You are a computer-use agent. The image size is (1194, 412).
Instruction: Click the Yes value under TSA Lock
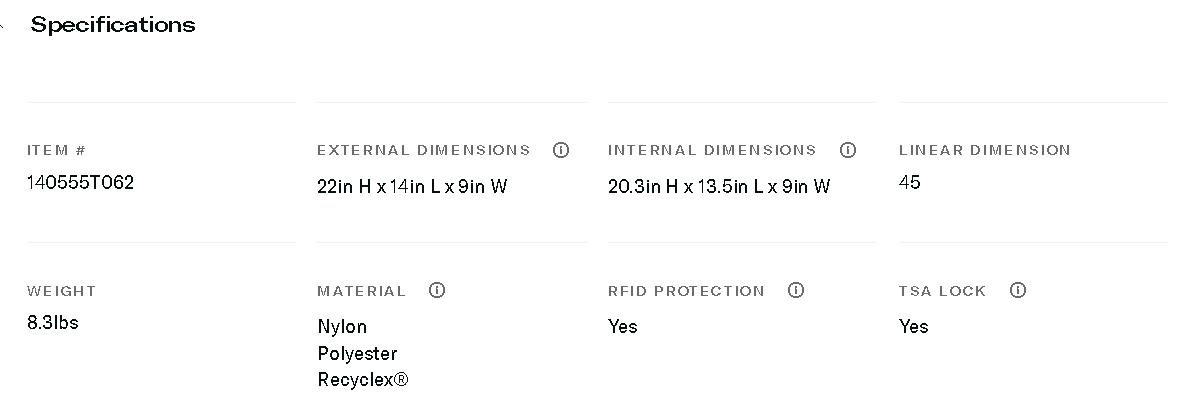[913, 326]
